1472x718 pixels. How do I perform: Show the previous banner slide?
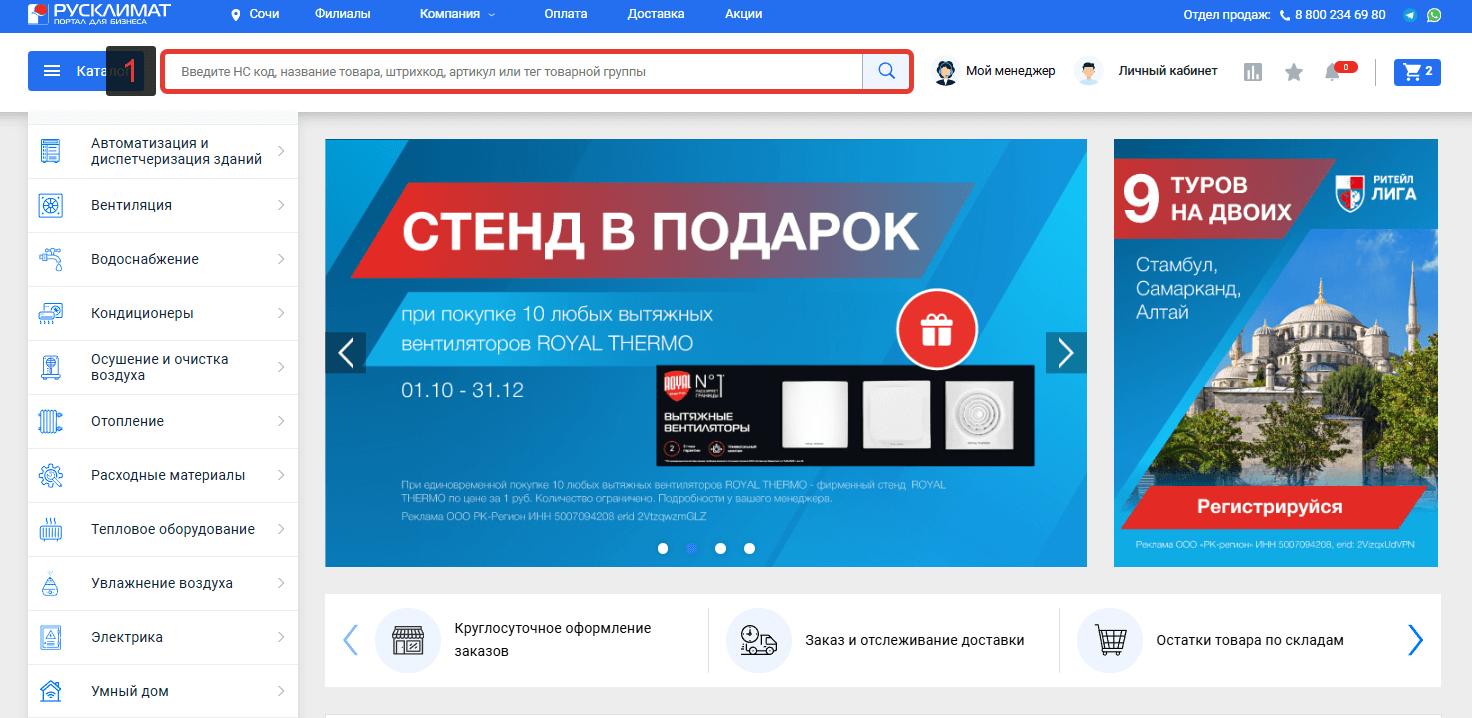346,352
